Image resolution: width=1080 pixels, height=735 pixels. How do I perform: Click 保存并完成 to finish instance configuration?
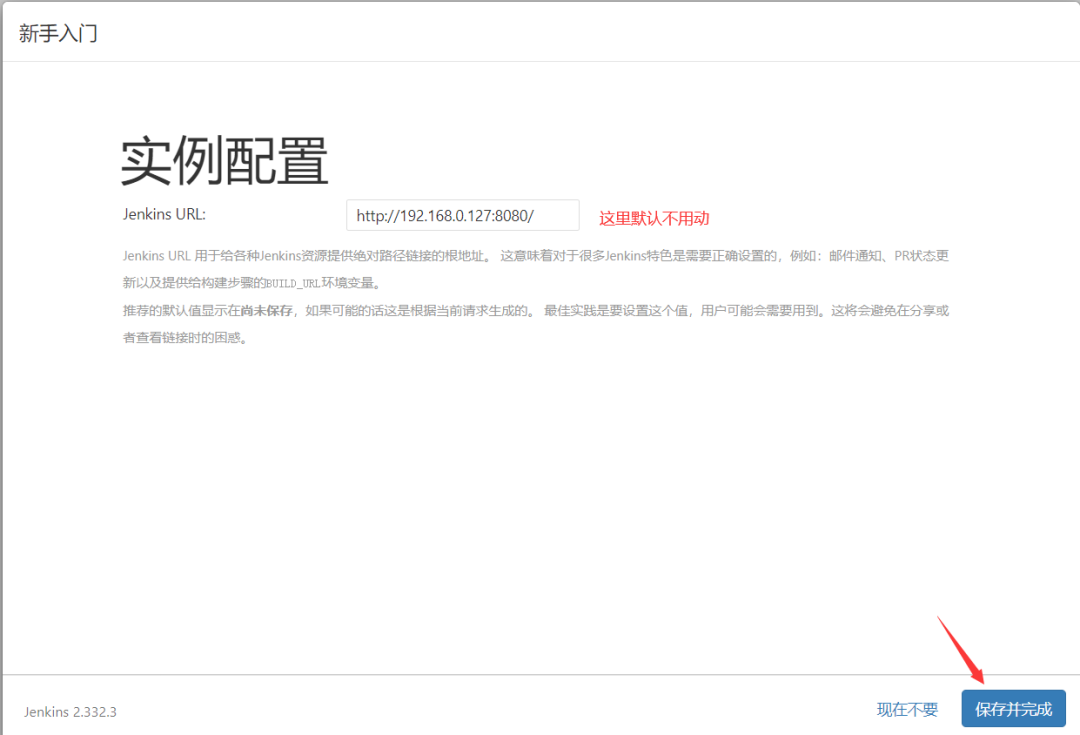tap(1013, 709)
